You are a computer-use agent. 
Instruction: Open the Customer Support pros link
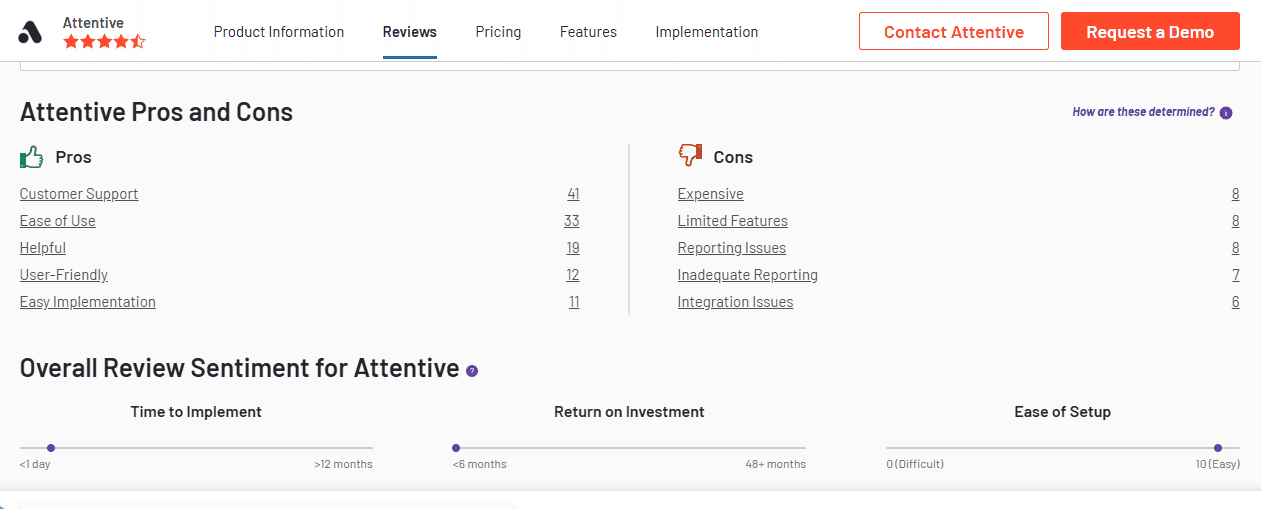coord(79,194)
